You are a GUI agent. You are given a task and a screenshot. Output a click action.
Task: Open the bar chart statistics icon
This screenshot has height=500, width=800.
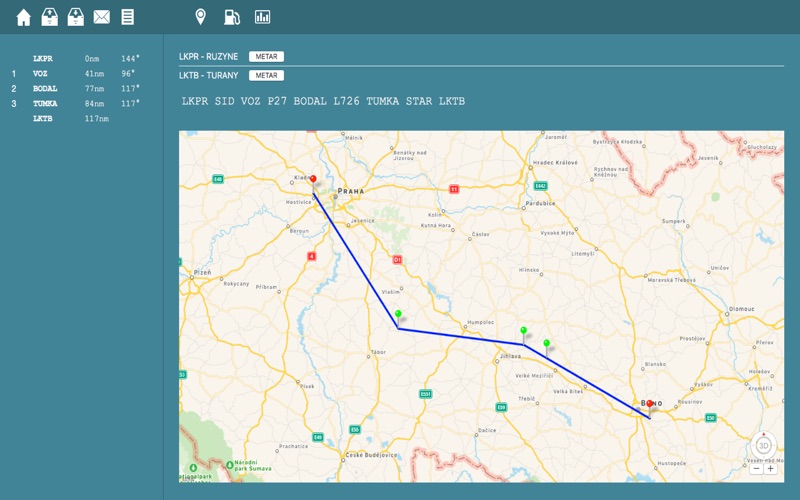262,17
